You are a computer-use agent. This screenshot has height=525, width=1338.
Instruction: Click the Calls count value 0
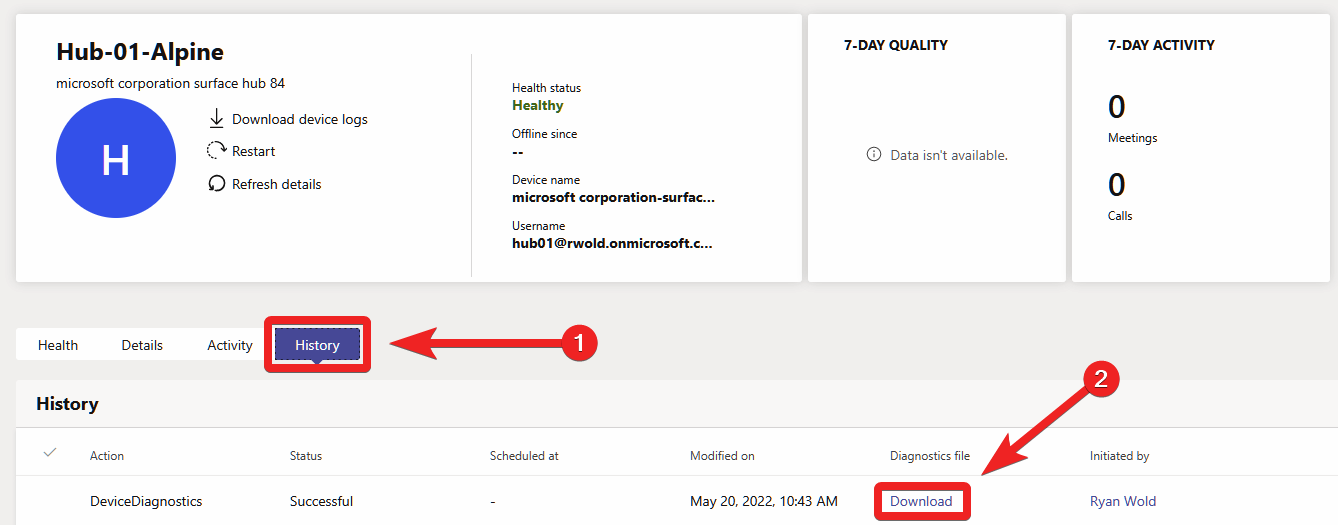[x=1117, y=185]
